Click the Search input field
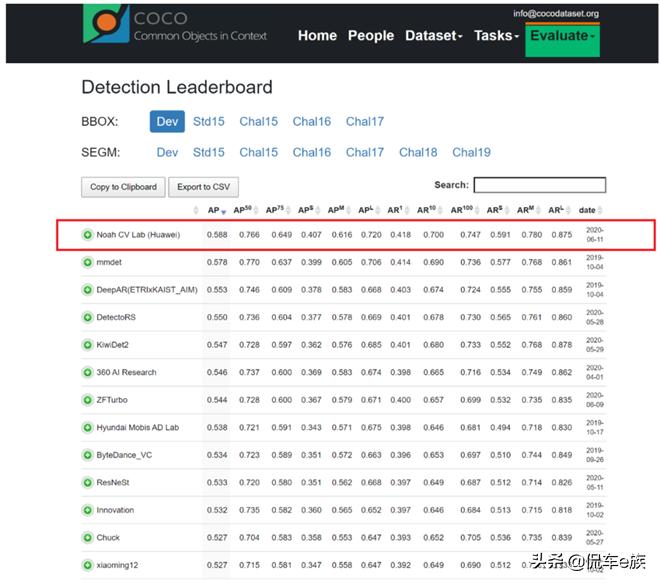The width and height of the screenshot is (660, 584). (539, 185)
